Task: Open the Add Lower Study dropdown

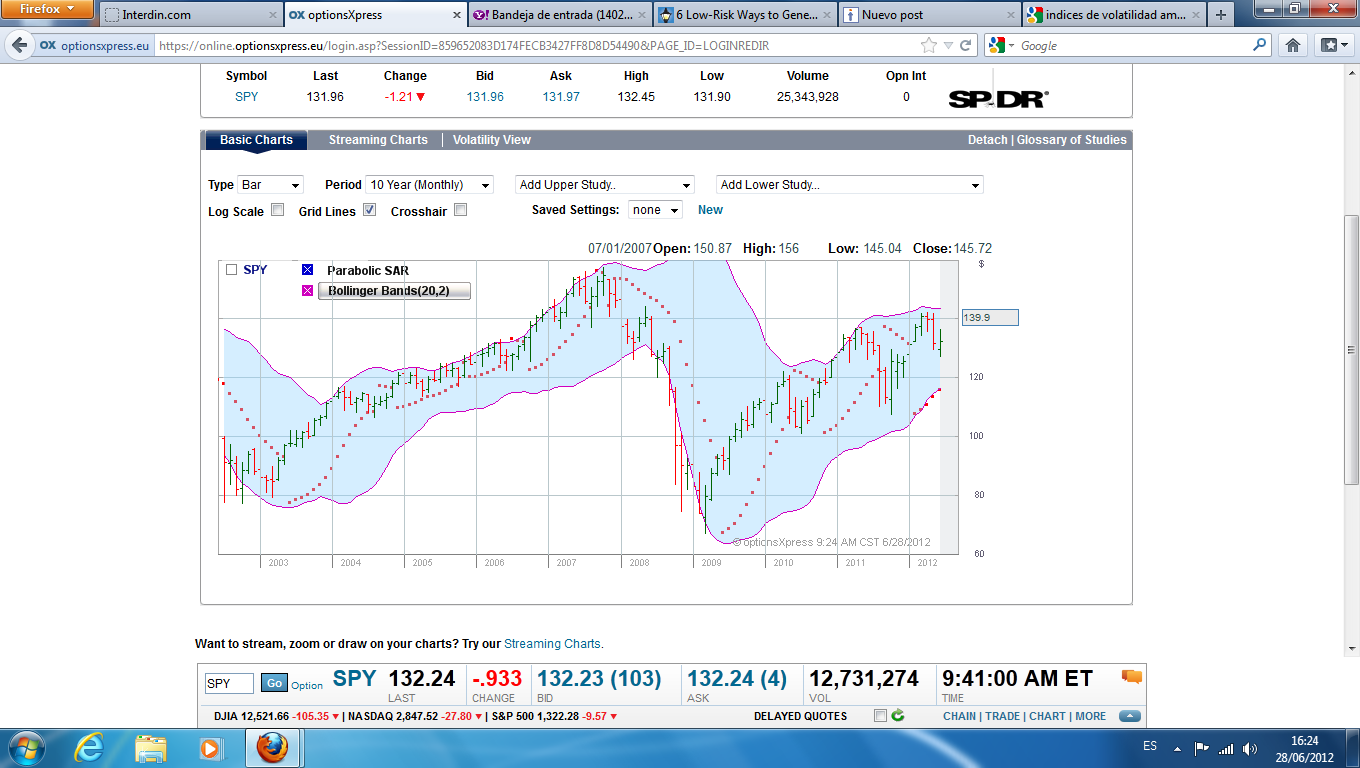Action: (850, 185)
